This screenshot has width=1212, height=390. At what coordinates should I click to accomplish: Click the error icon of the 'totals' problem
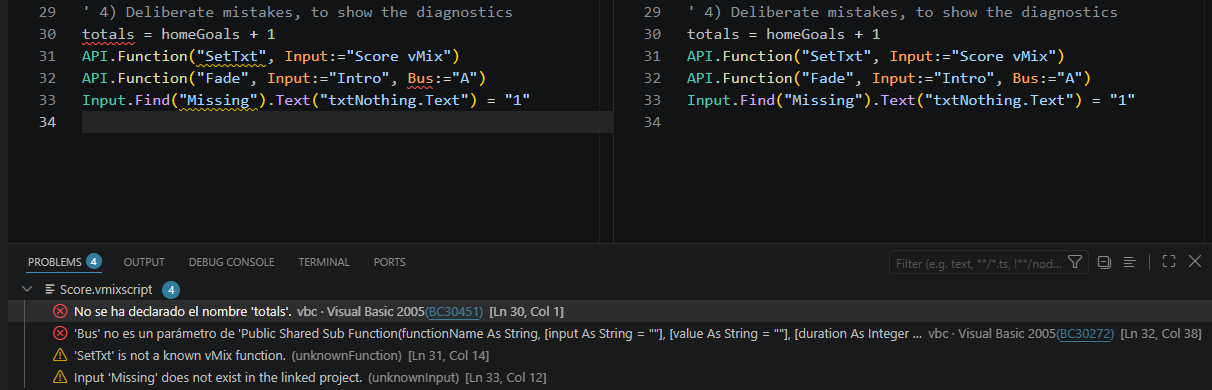point(60,312)
